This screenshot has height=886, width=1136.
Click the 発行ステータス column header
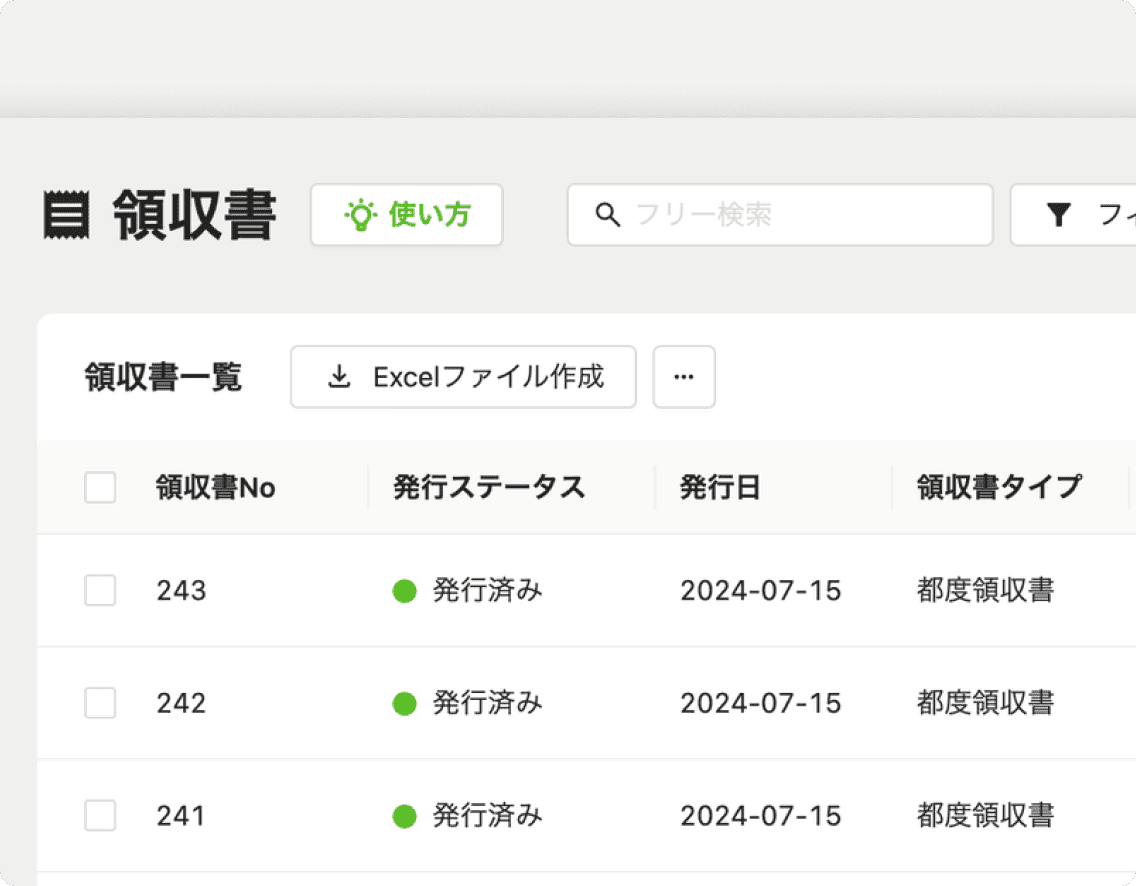click(x=488, y=488)
